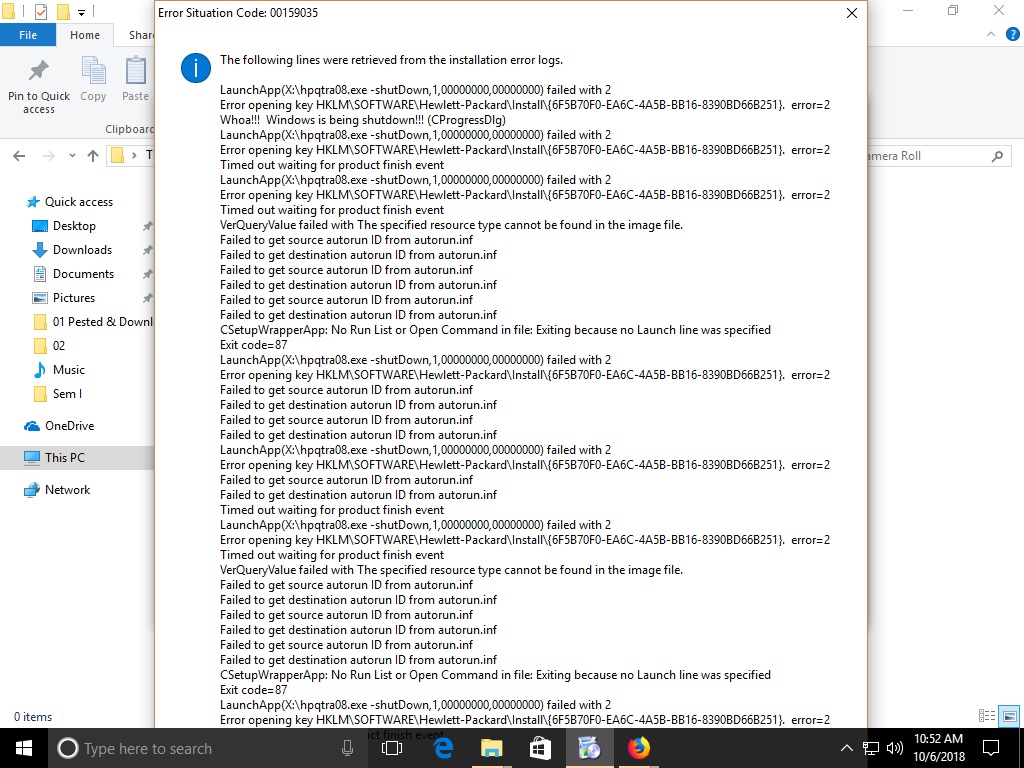Close the Error Situation Code dialog
The width and height of the screenshot is (1024, 768).
852,13
